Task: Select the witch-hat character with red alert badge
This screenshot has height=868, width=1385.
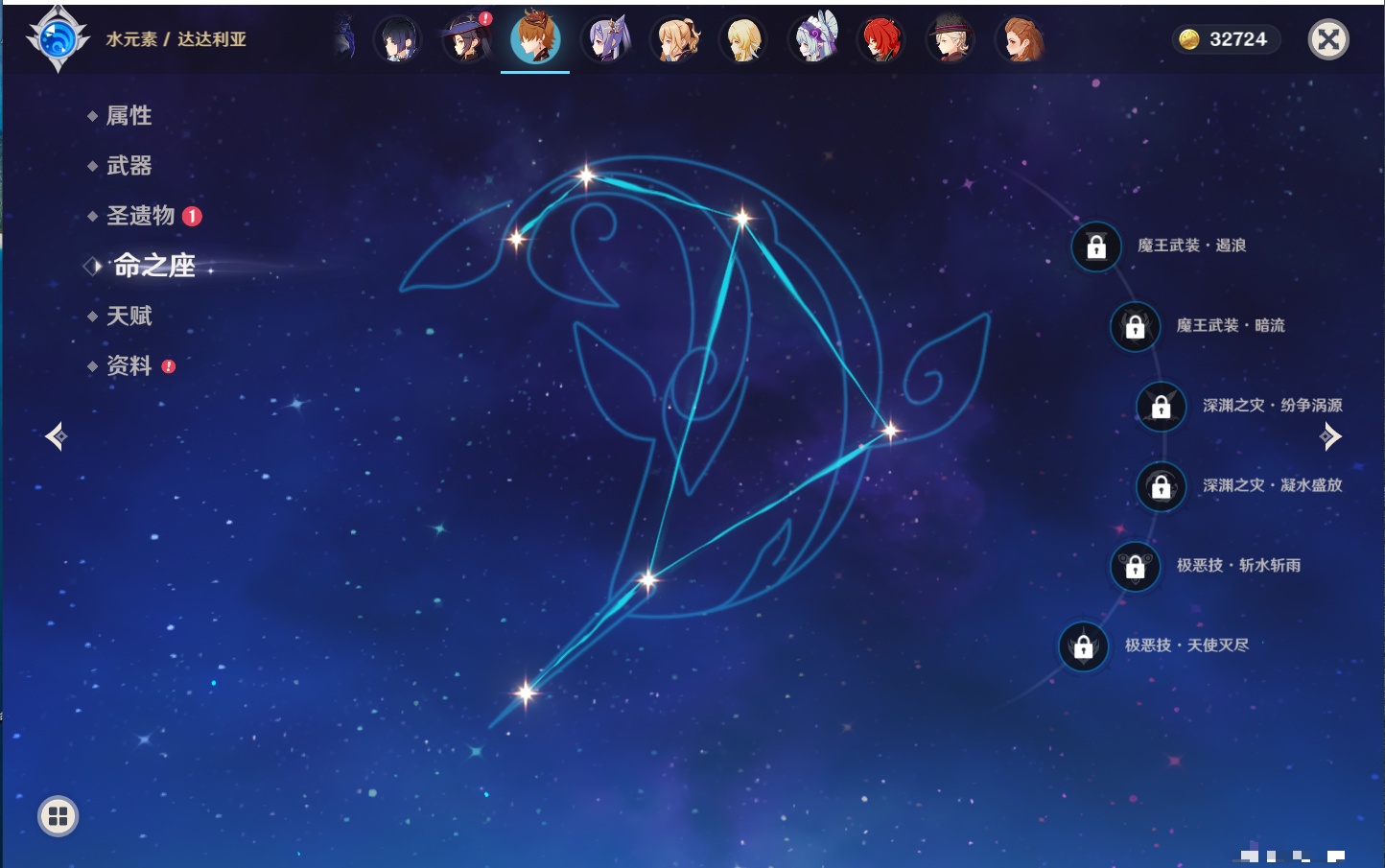Action: pyautogui.click(x=468, y=40)
